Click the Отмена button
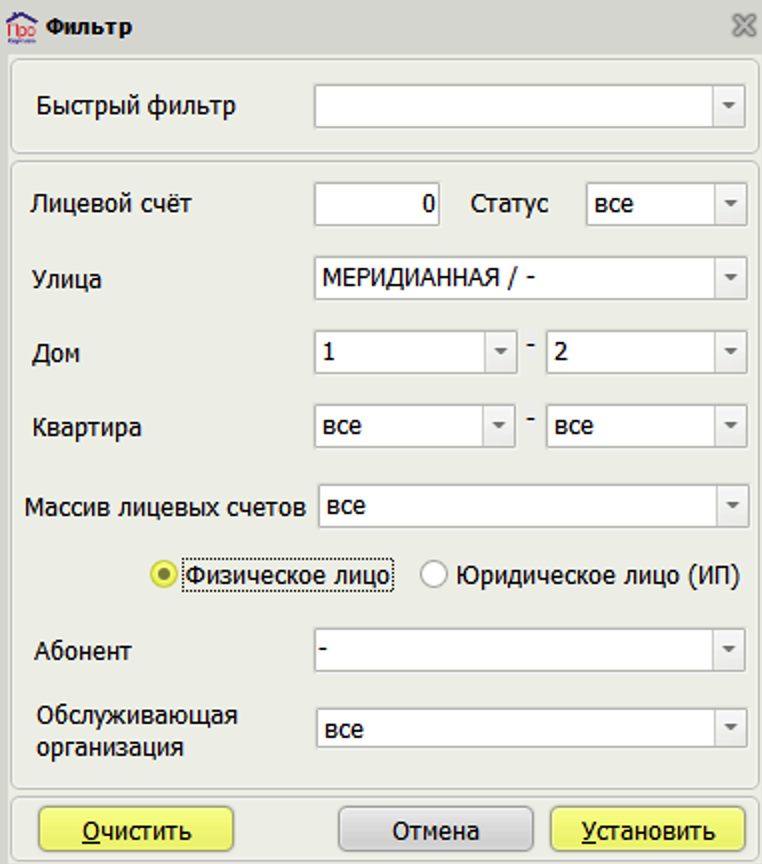Image resolution: width=762 pixels, height=864 pixels. point(435,830)
